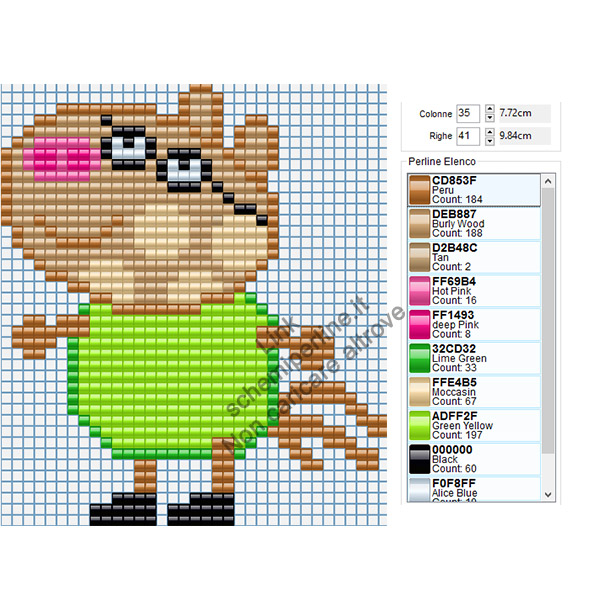600x600 pixels.
Task: Decrease the Righe value with down arrow
Action: point(489,141)
